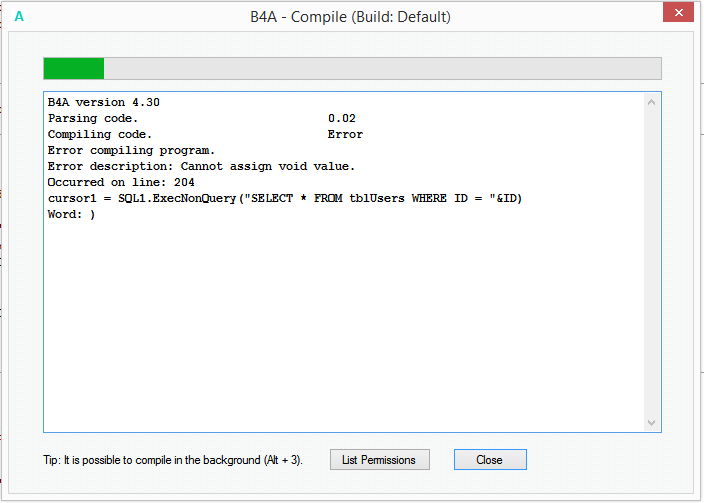
Task: Click the gray unfilled part of progress bar
Action: click(380, 68)
